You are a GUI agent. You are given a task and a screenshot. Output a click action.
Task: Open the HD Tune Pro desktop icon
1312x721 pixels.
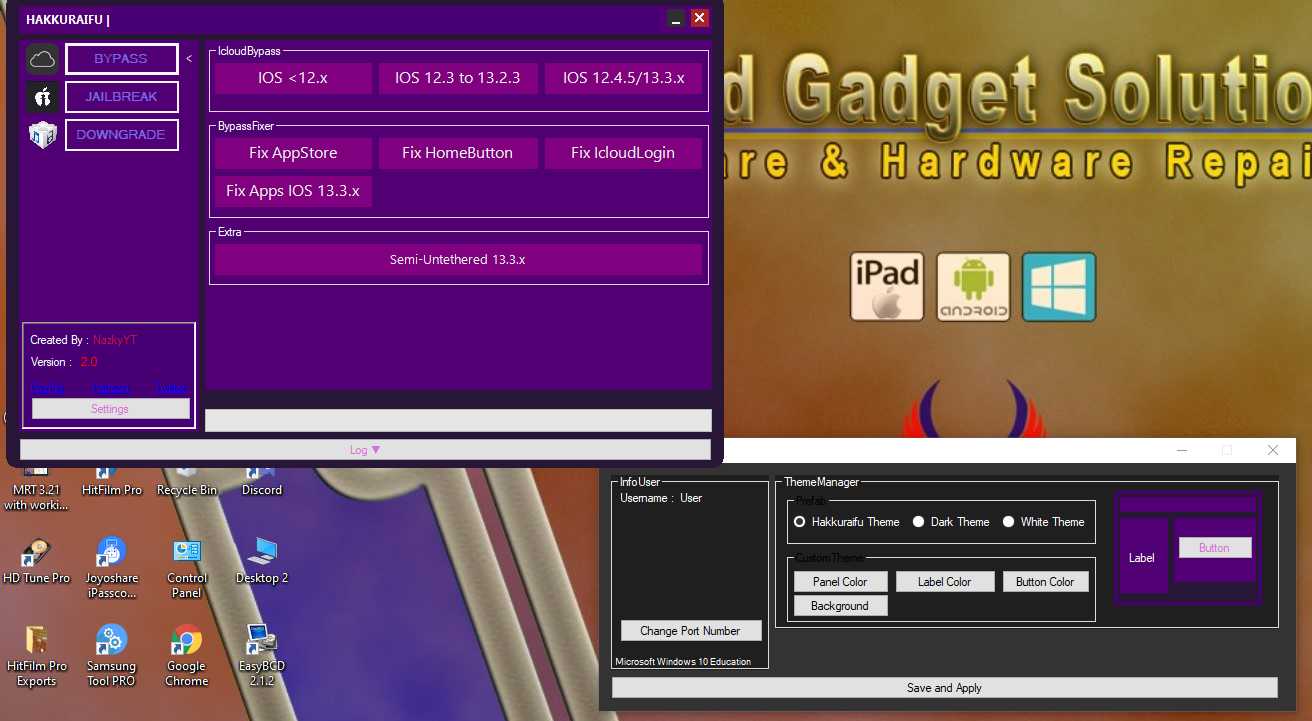[36, 560]
